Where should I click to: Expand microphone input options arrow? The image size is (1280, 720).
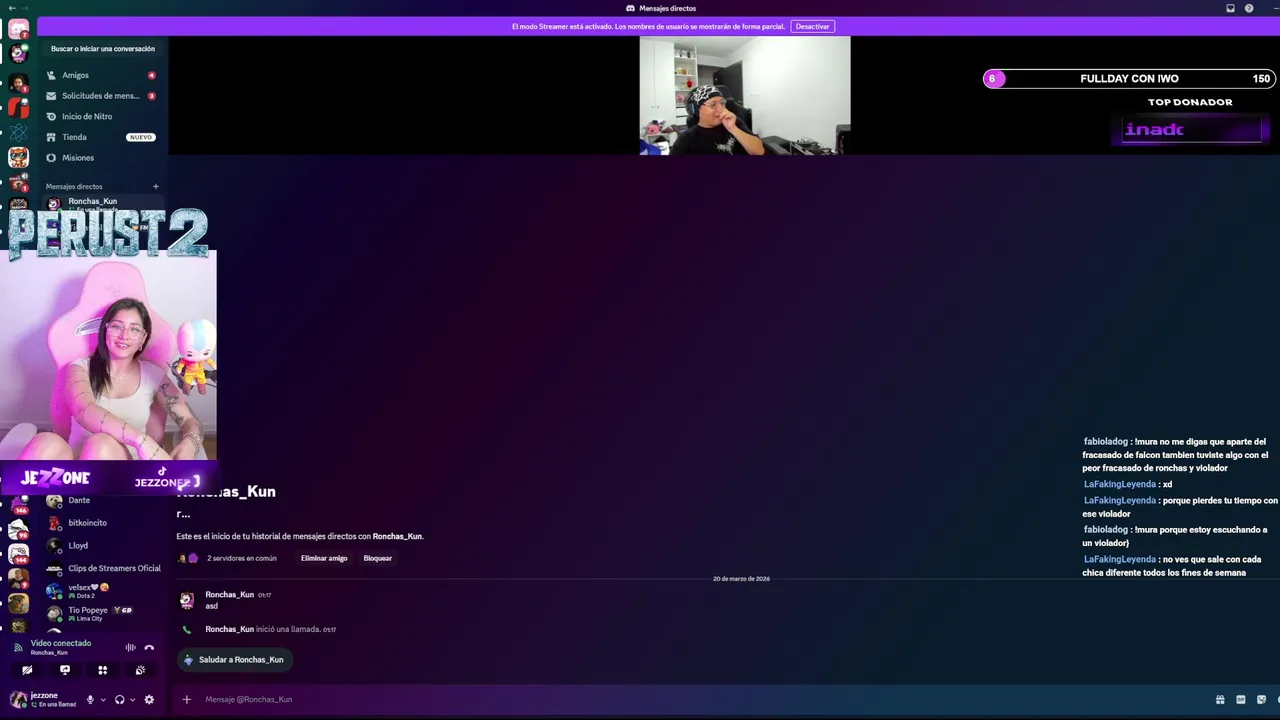coord(103,700)
